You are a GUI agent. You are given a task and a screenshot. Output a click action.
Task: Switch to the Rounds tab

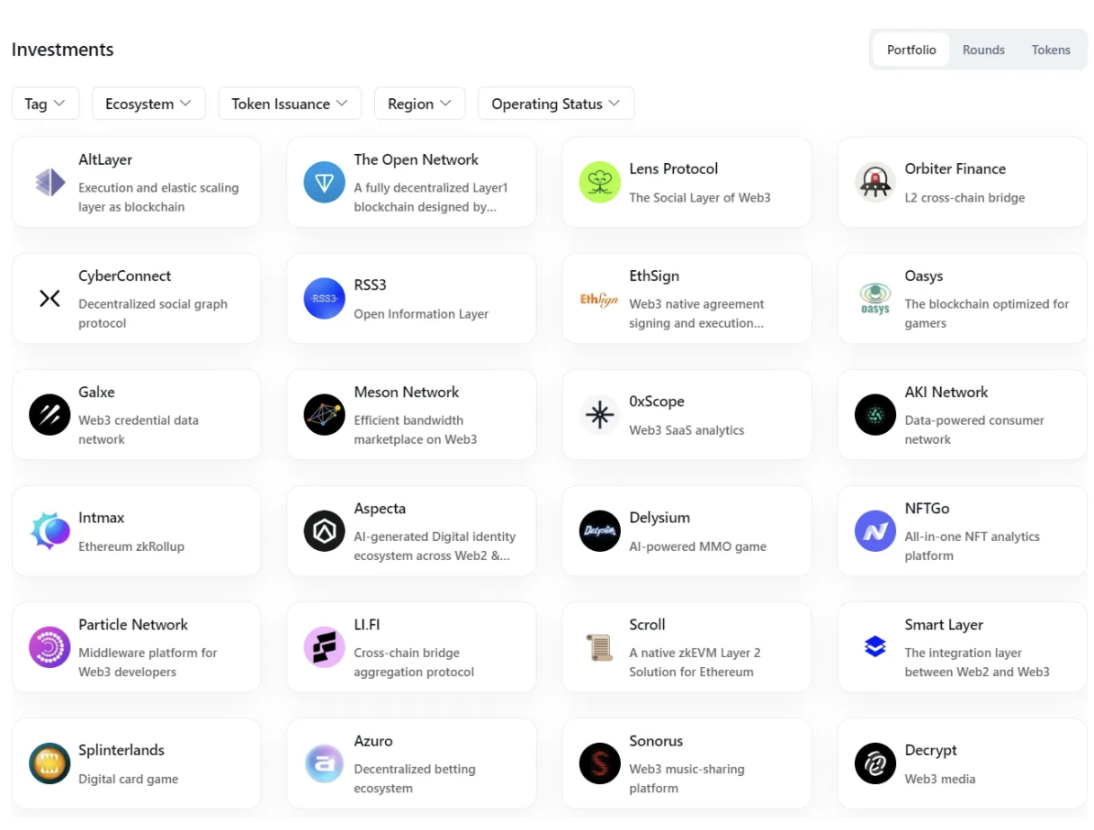(983, 50)
